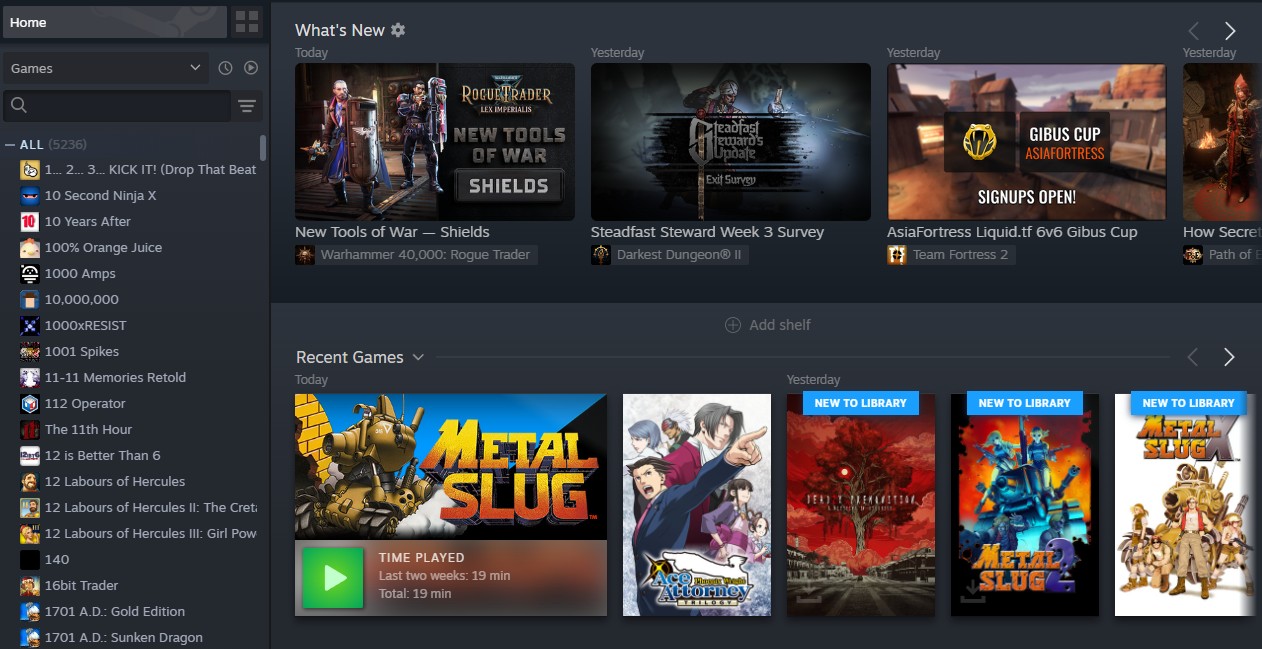1262x649 pixels.
Task: Click the library search input field
Action: tap(117, 106)
